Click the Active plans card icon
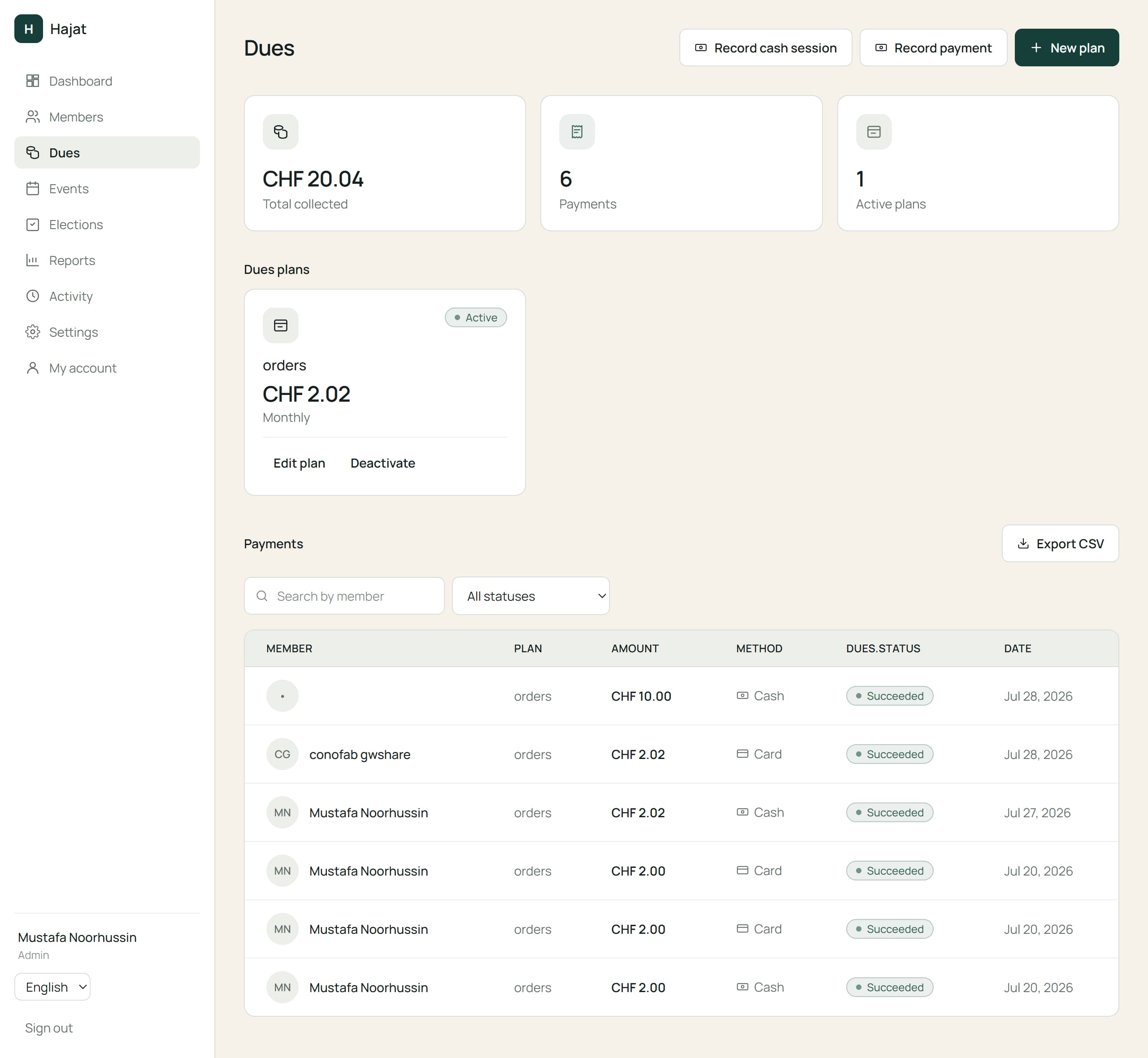The image size is (1148, 1058). pos(874,132)
